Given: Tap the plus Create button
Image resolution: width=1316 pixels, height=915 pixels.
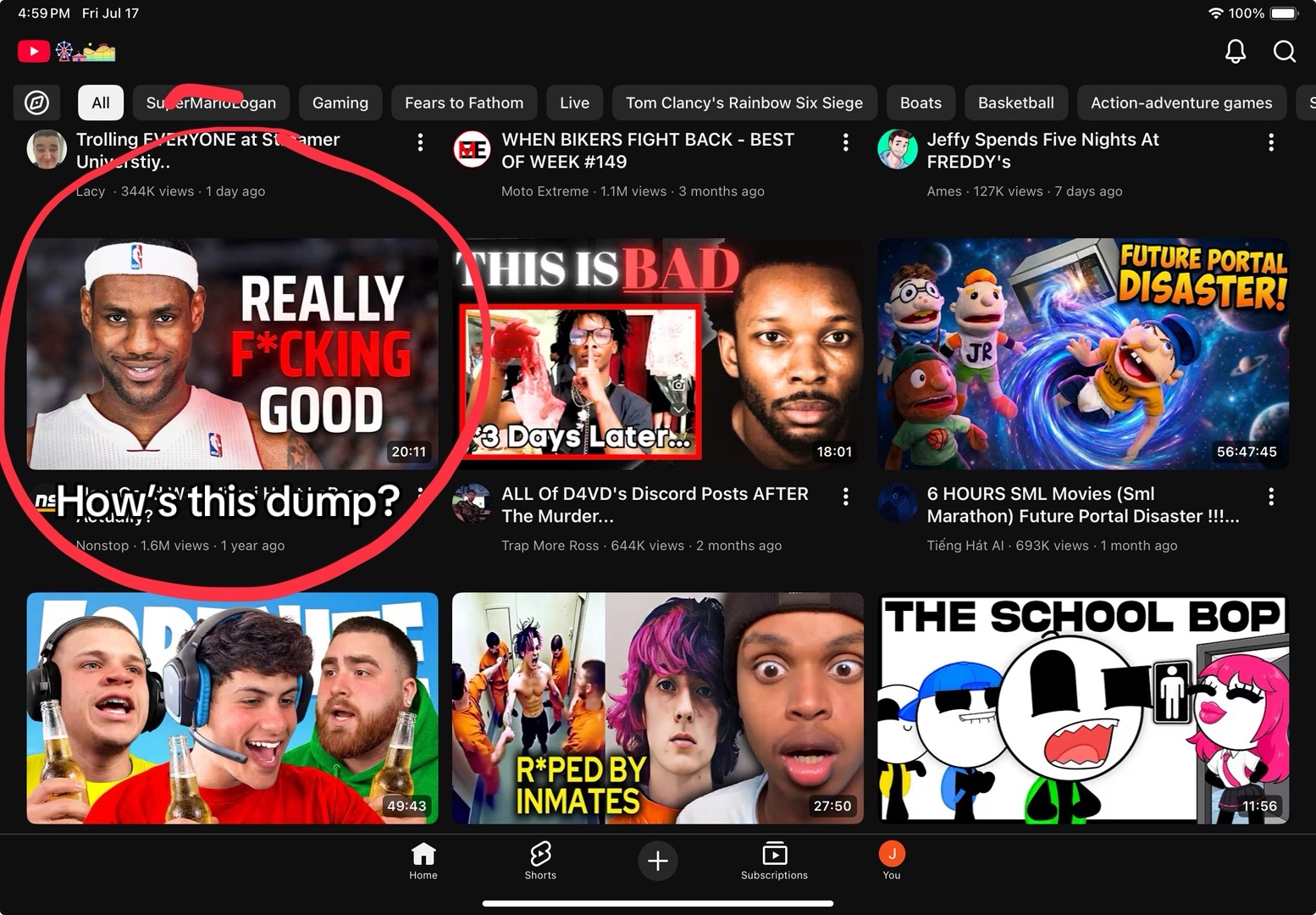Looking at the screenshot, I should pyautogui.click(x=658, y=861).
